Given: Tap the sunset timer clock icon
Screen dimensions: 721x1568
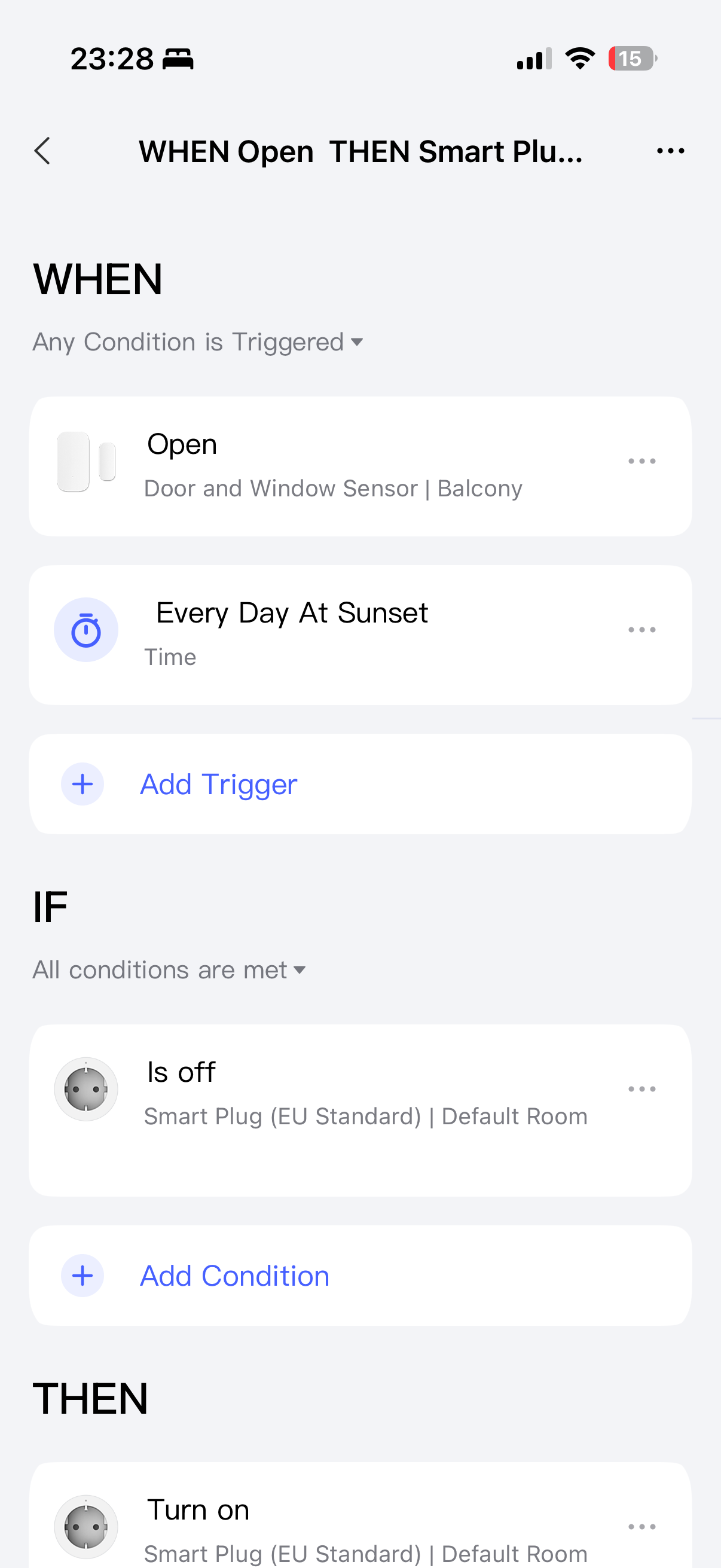Looking at the screenshot, I should (85, 630).
